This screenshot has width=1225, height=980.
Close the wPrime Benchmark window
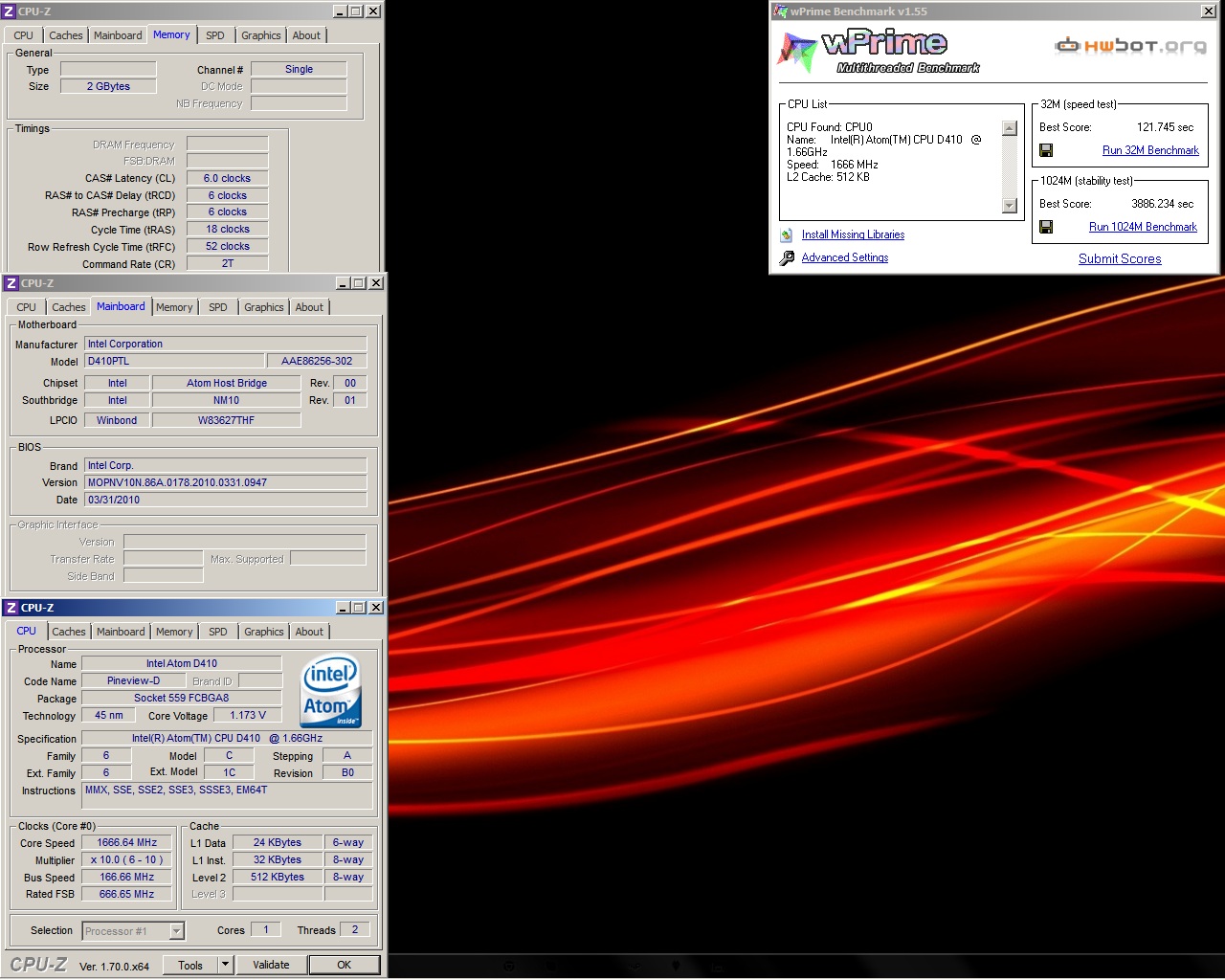[1209, 11]
